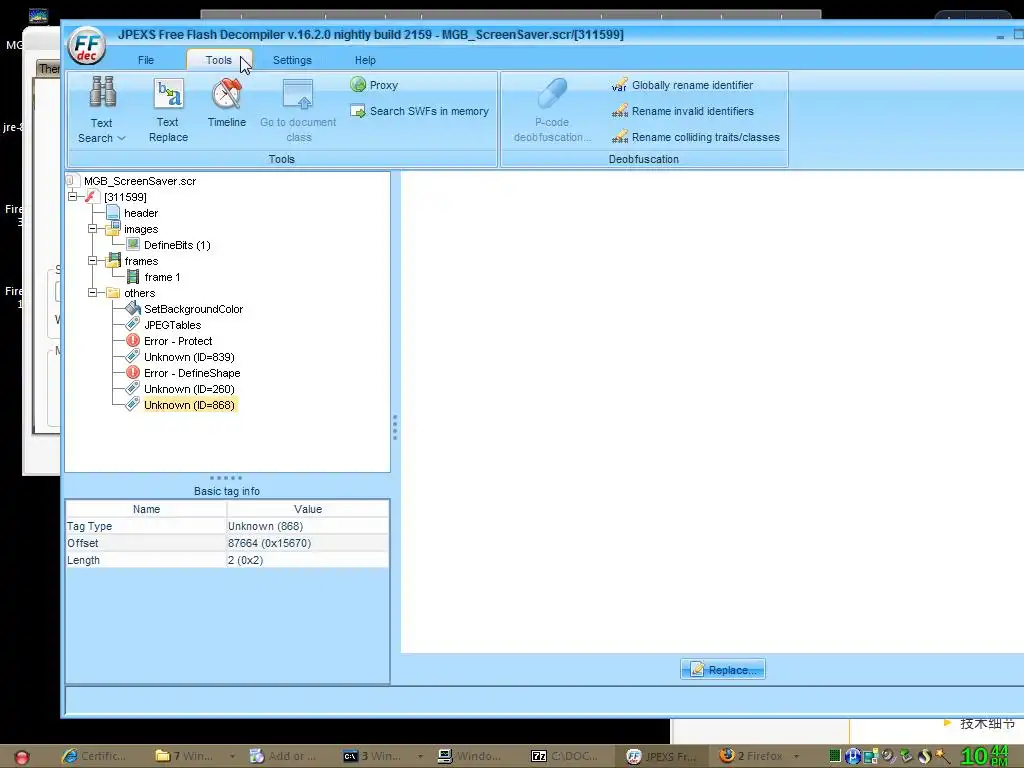The width and height of the screenshot is (1024, 768).
Task: Open the 7z C:\DOC... taskbar item
Action: coord(565,756)
